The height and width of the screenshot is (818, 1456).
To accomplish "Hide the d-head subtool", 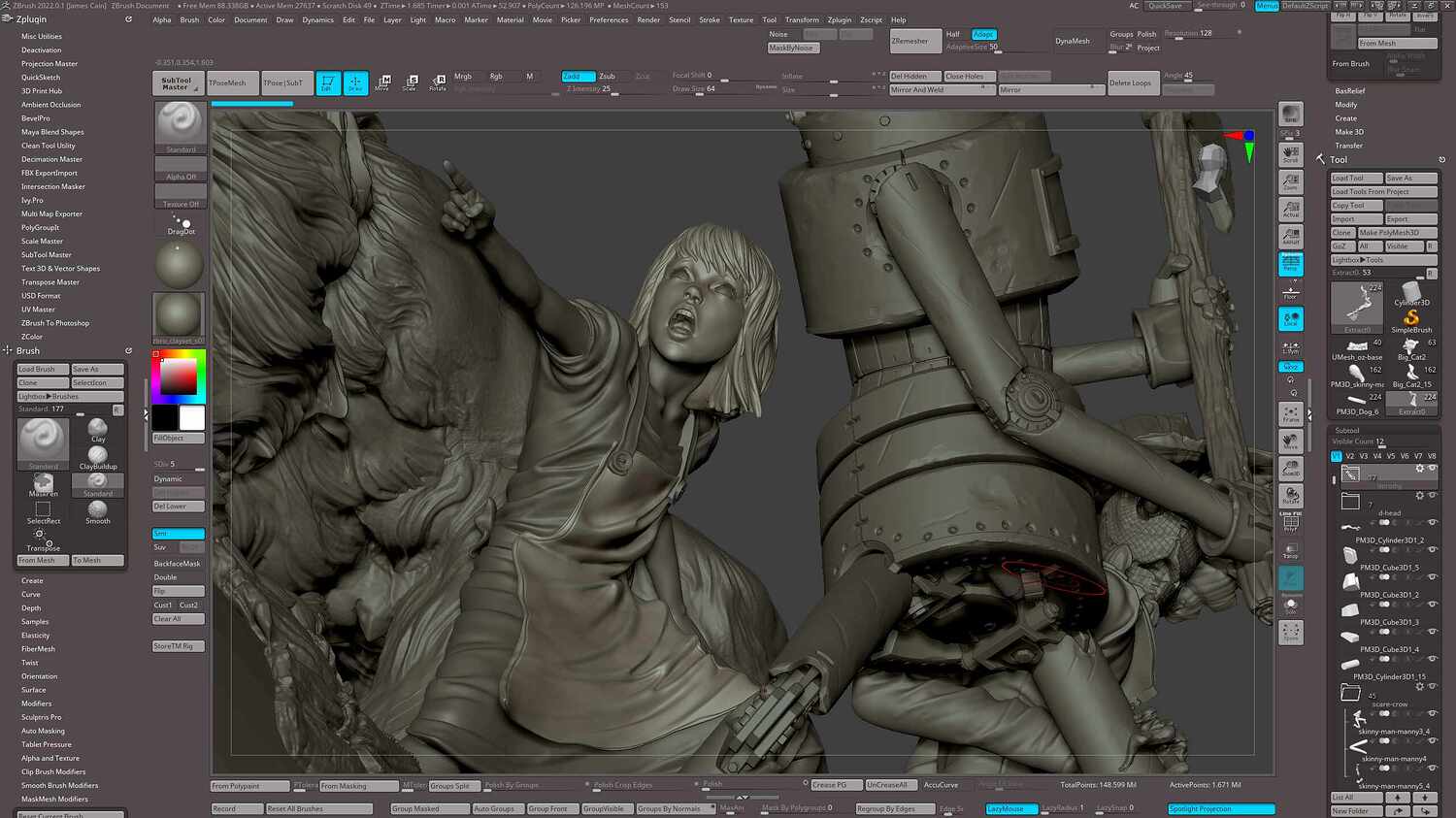I will (x=1432, y=522).
